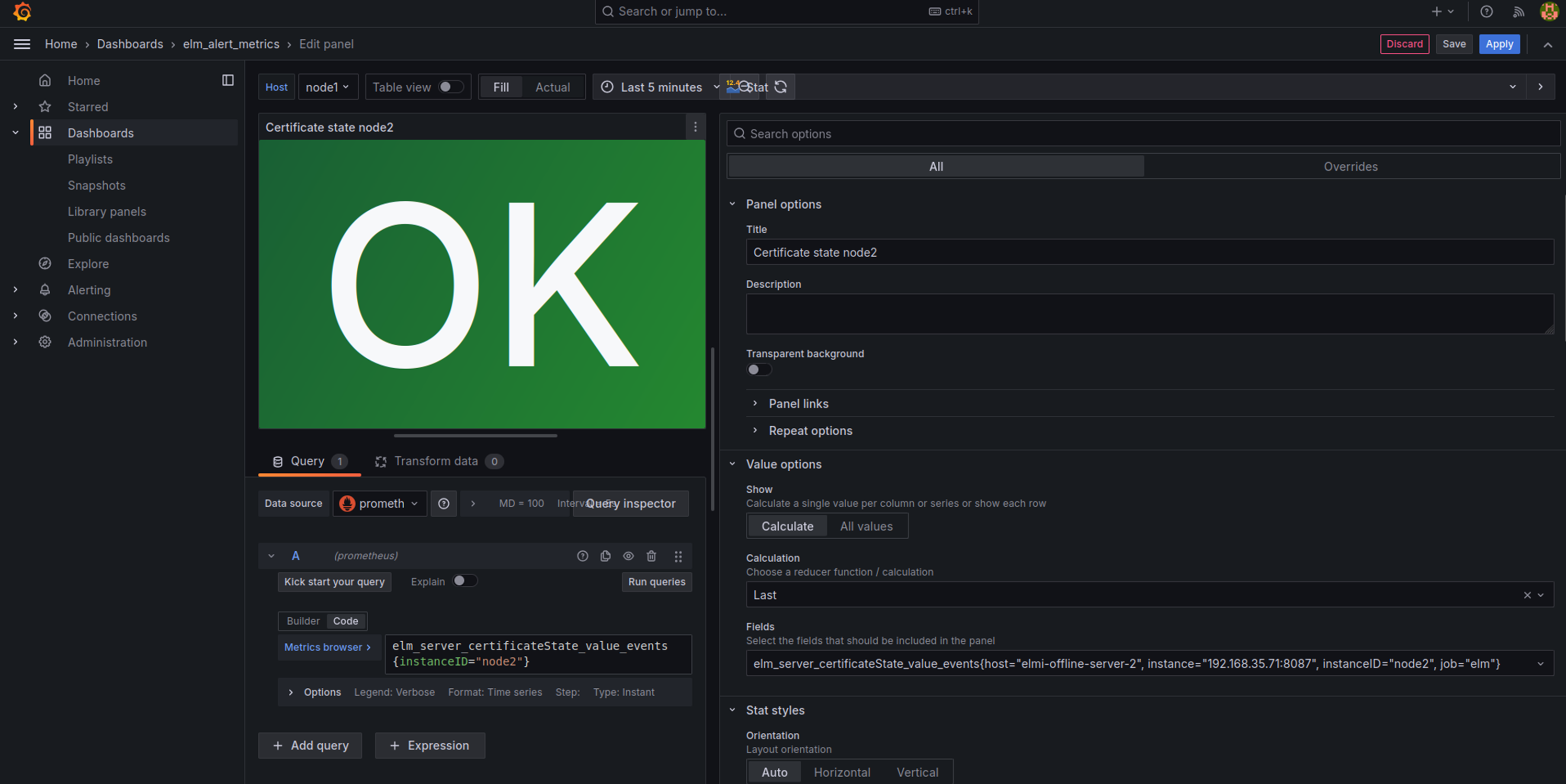
Task: Click the Apply button
Action: (x=1499, y=44)
